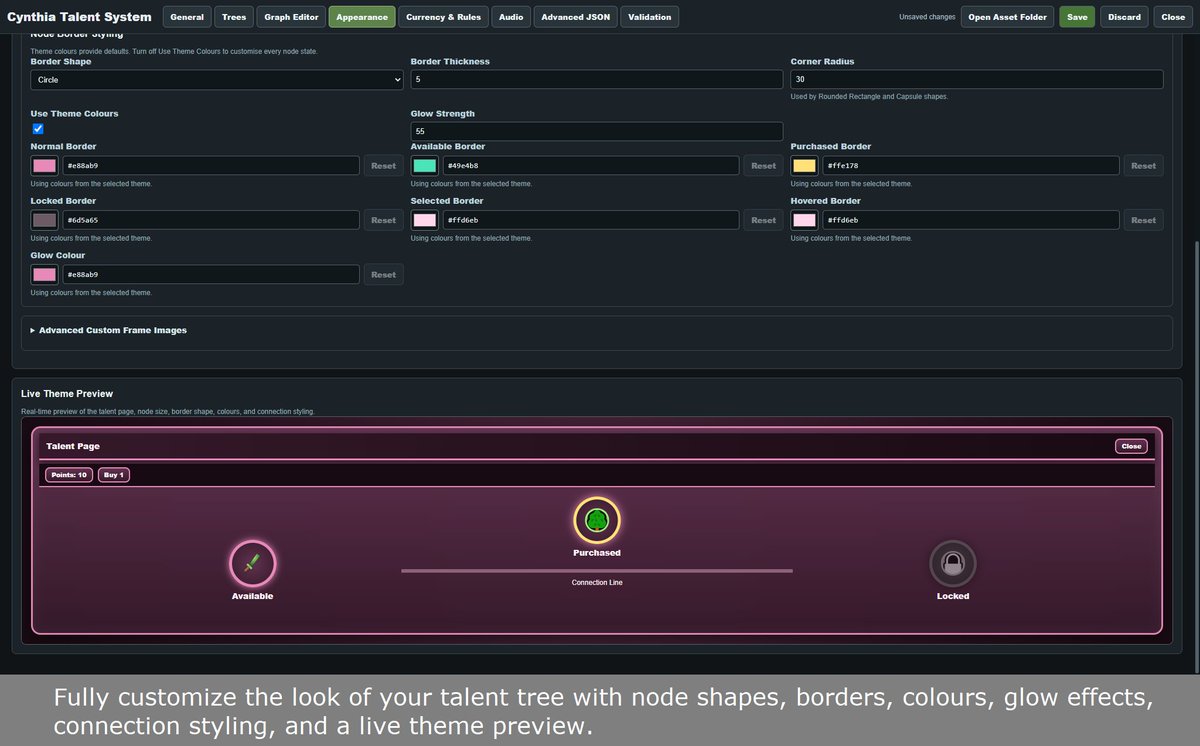The width and height of the screenshot is (1200, 746).
Task: Open the Normal Border colour swatch
Action: (45, 166)
